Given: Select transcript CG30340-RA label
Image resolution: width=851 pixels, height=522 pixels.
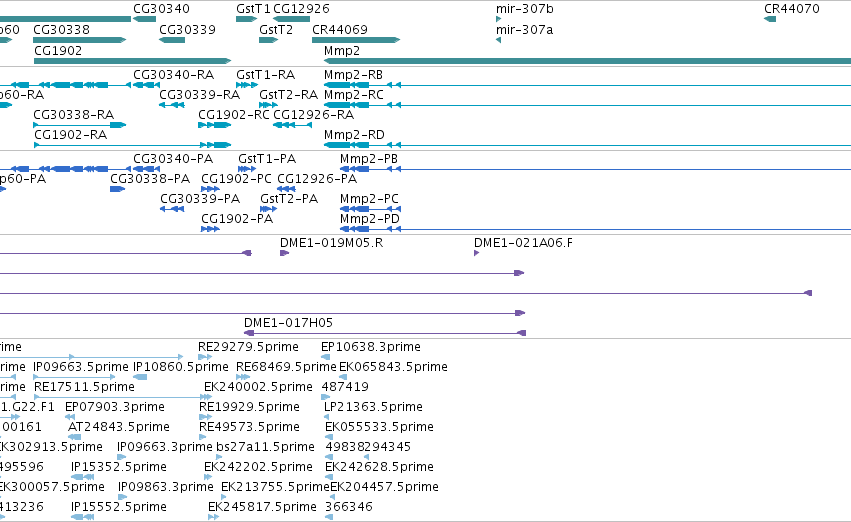Looking at the screenshot, I should pos(173,74).
